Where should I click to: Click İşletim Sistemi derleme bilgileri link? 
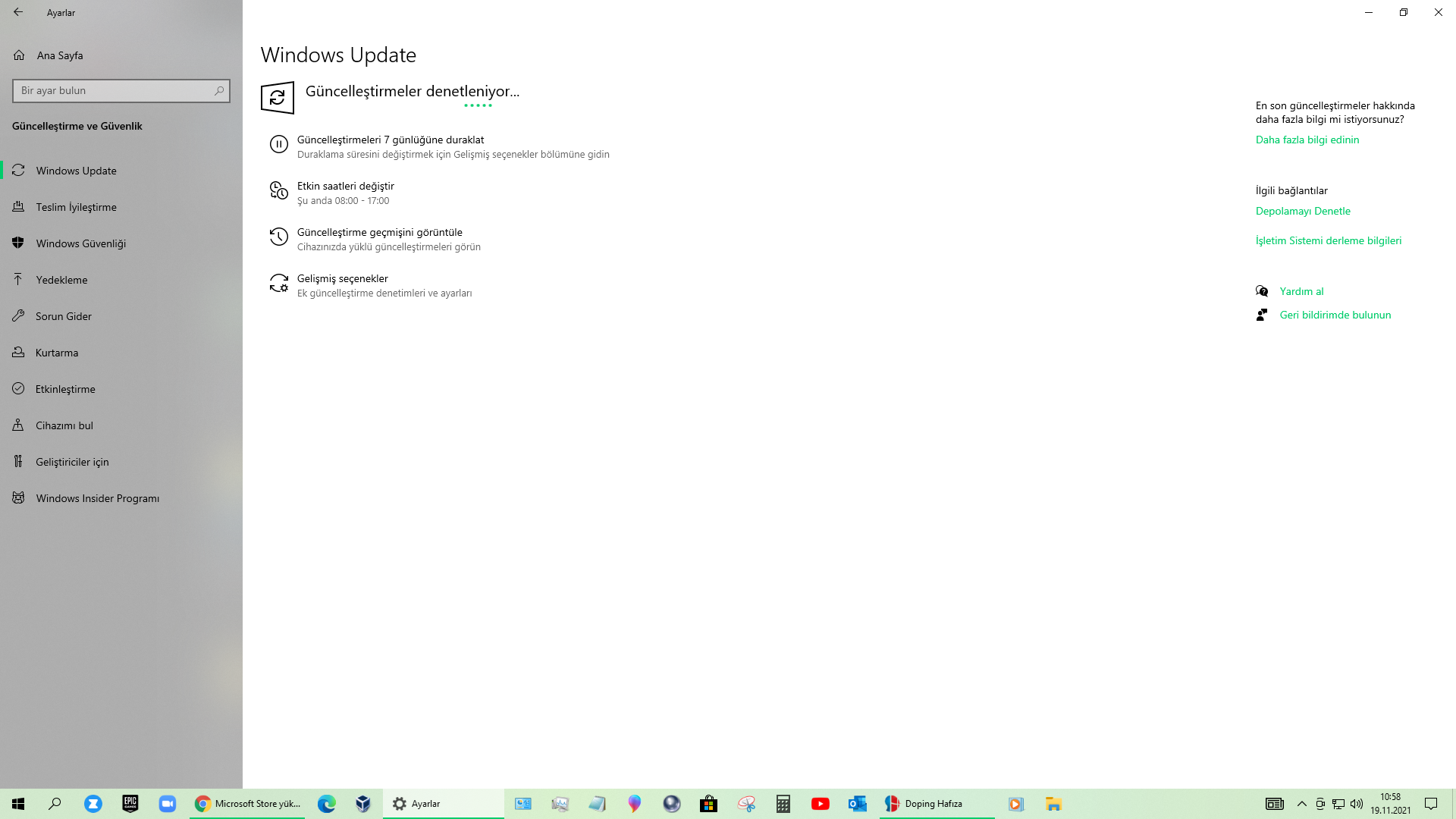[x=1328, y=240]
